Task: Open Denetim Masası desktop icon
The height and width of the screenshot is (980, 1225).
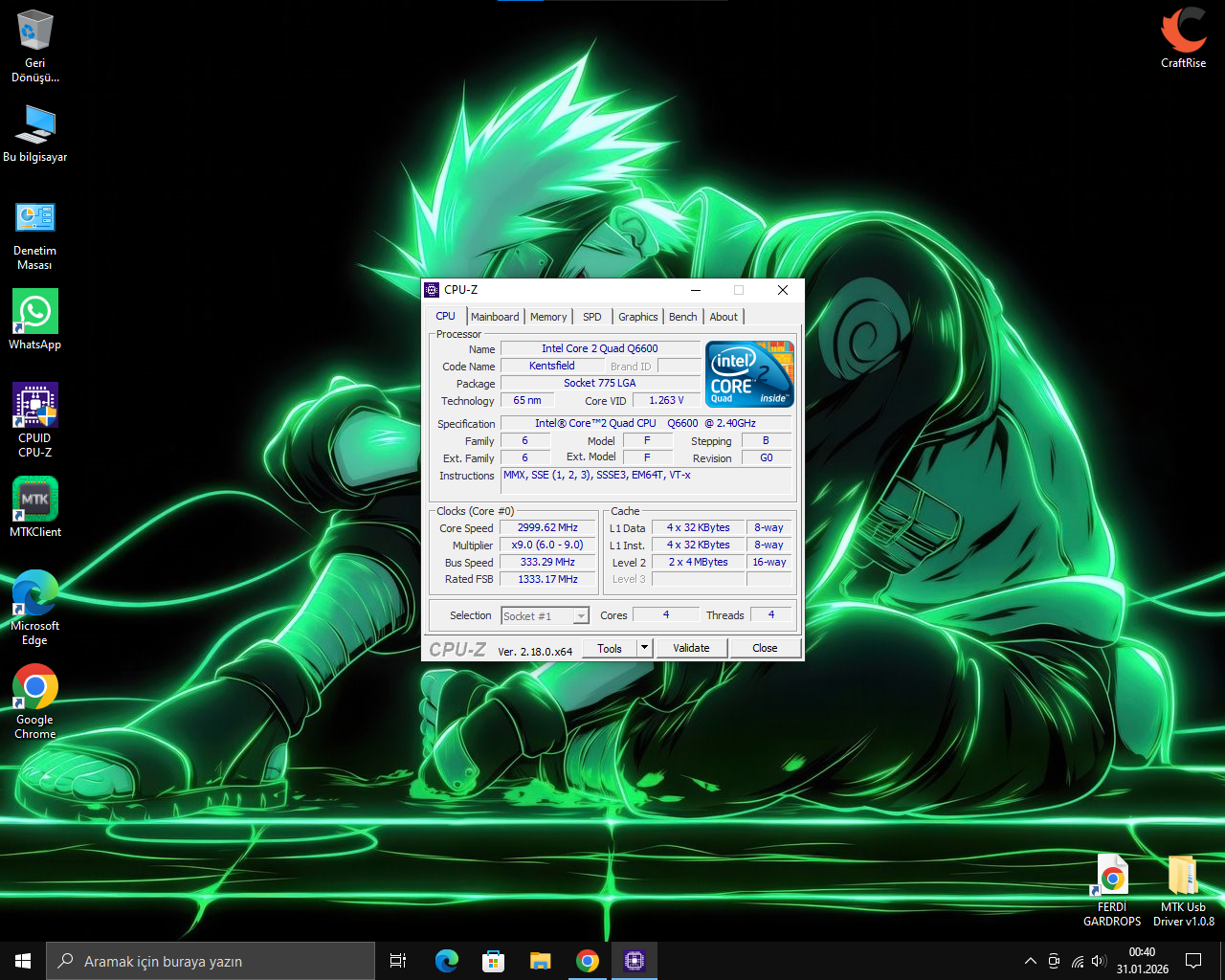Action: point(35,234)
